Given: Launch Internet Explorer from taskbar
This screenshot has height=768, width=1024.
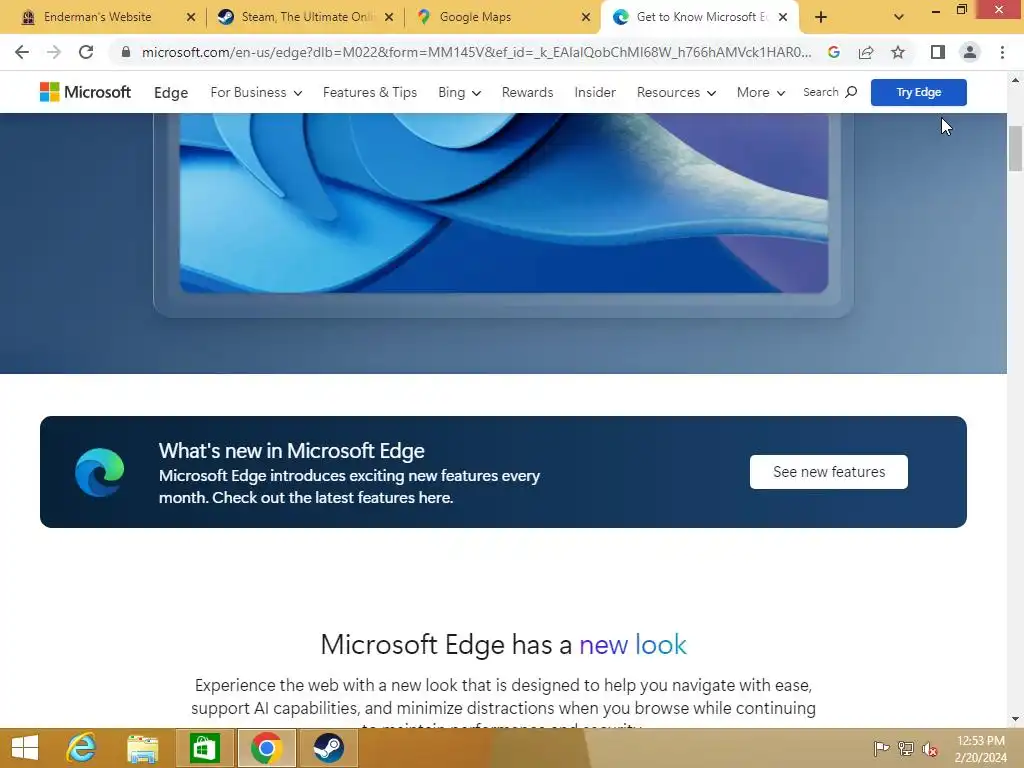Looking at the screenshot, I should pyautogui.click(x=81, y=748).
